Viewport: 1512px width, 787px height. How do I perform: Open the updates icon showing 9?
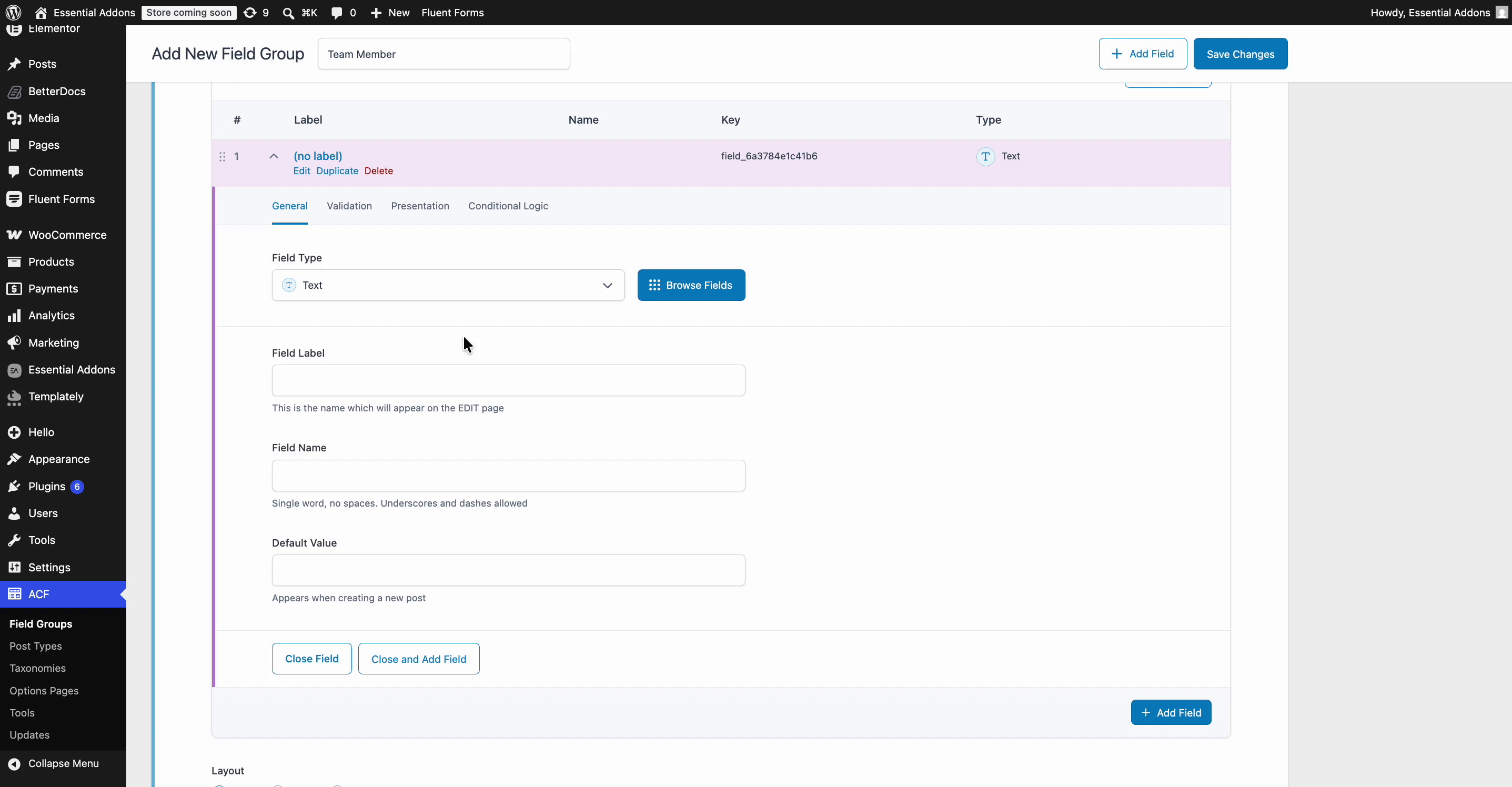[250, 12]
